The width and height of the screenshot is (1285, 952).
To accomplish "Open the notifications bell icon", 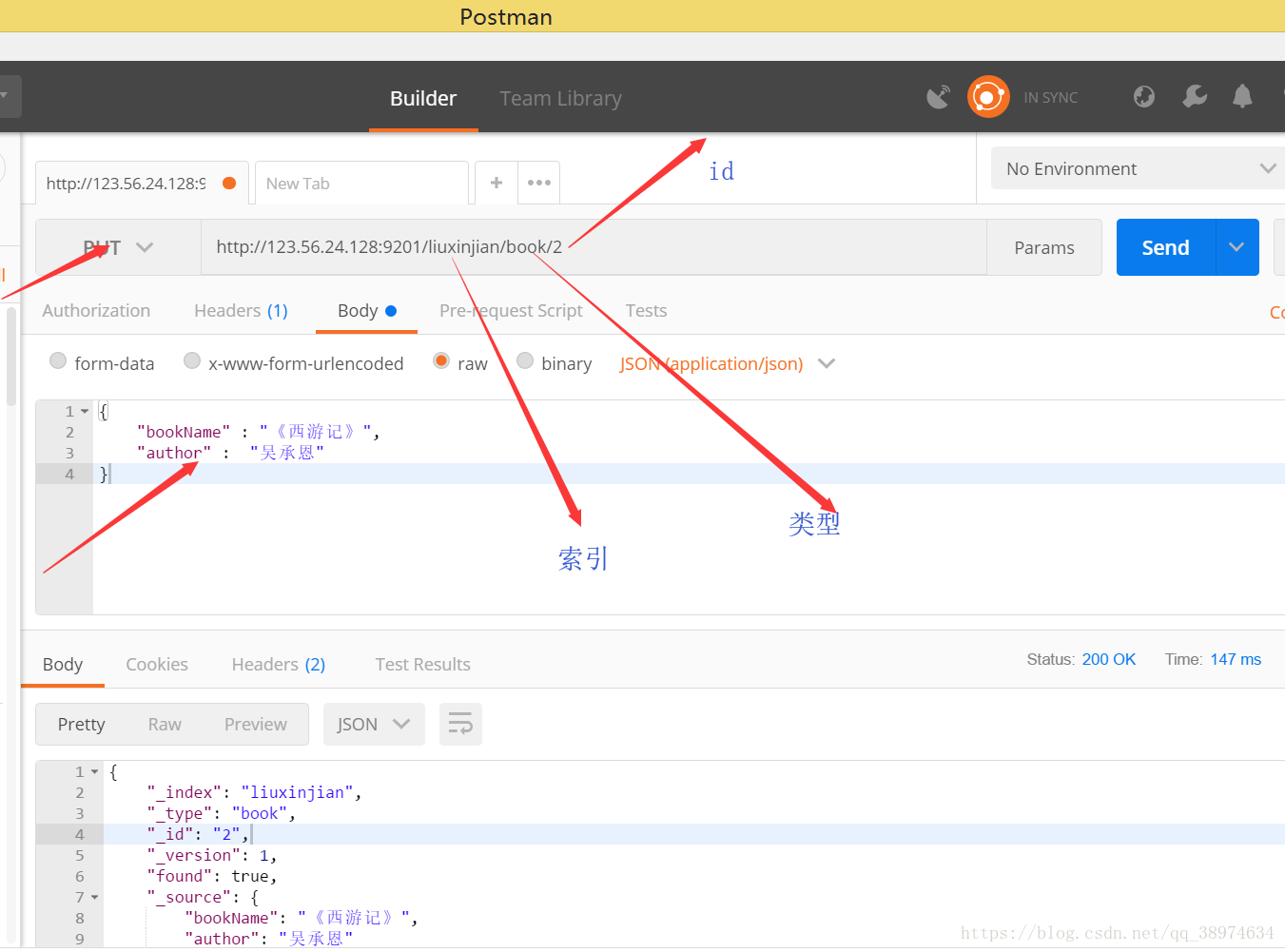I will [1242, 96].
